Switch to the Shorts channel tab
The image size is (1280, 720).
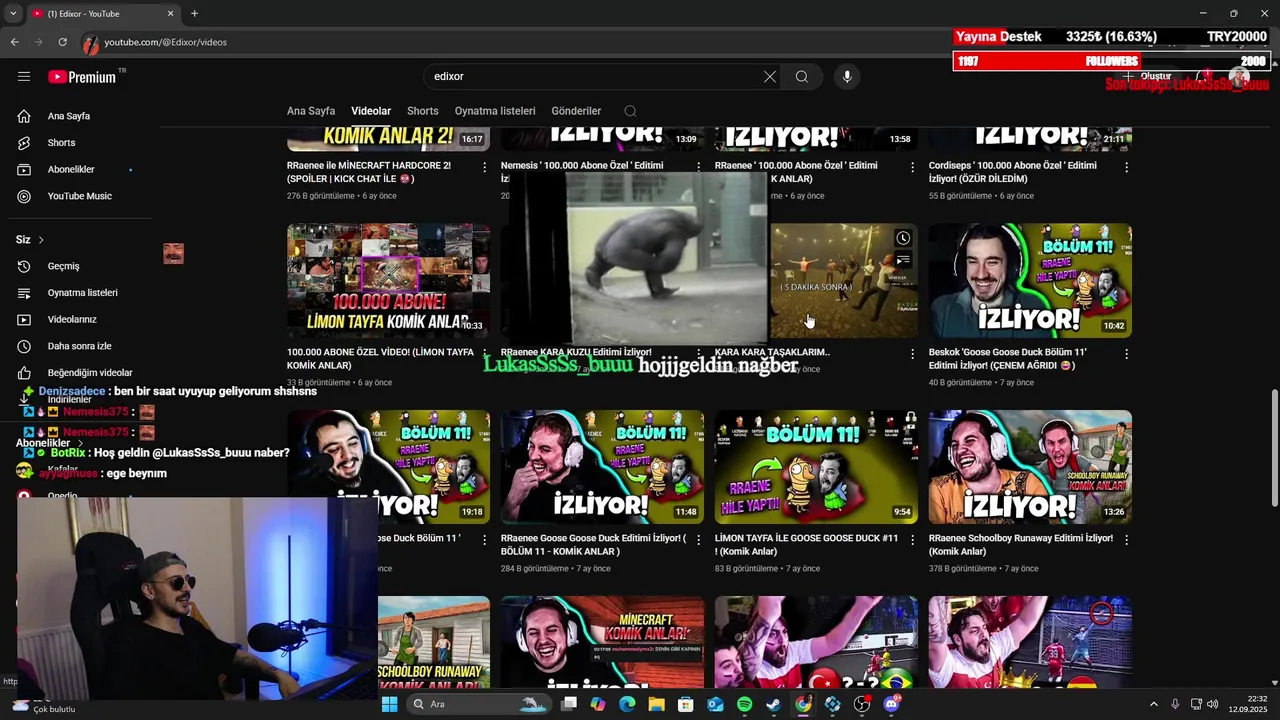423,111
